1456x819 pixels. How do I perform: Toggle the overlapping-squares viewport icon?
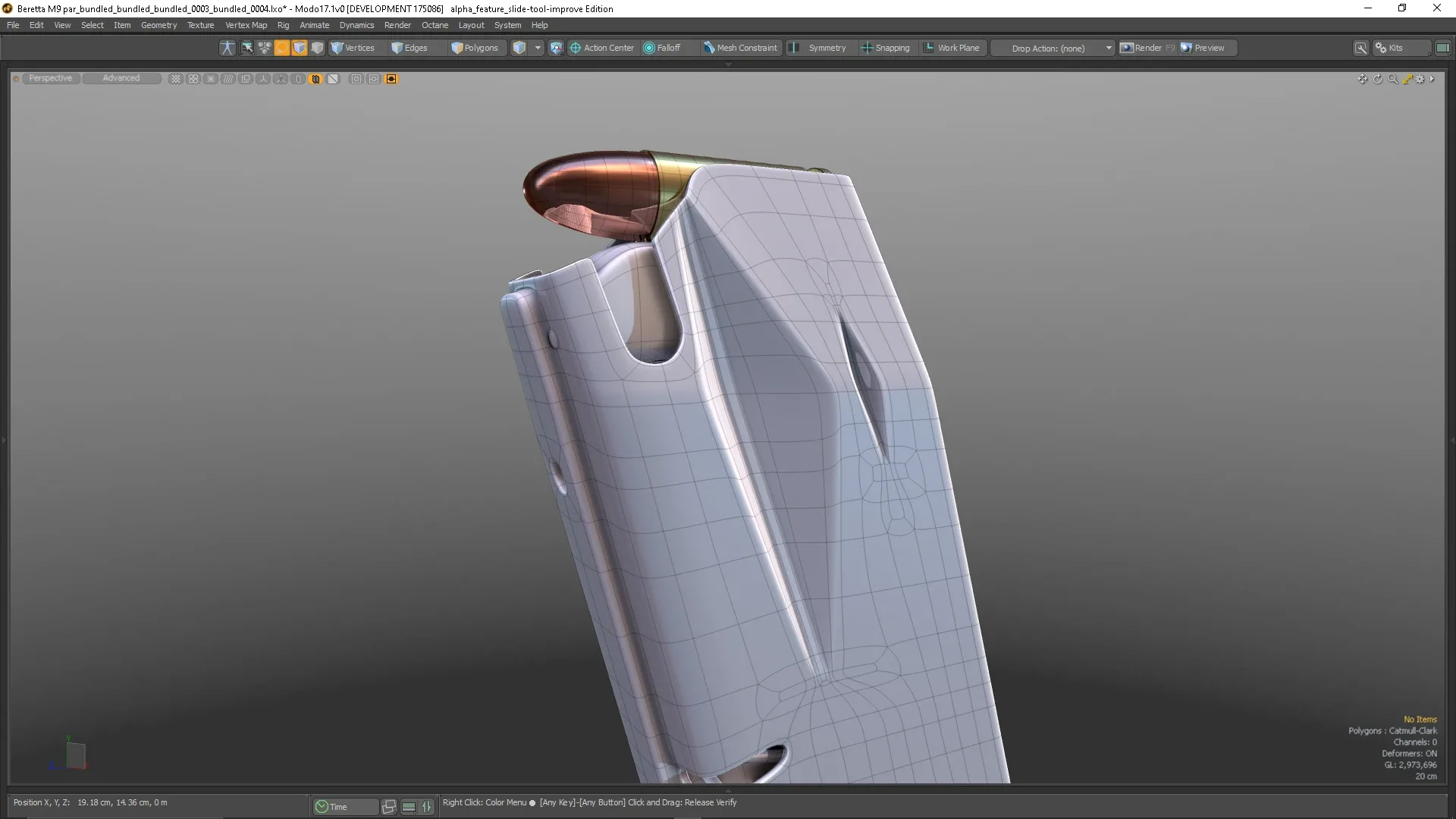tap(246, 79)
